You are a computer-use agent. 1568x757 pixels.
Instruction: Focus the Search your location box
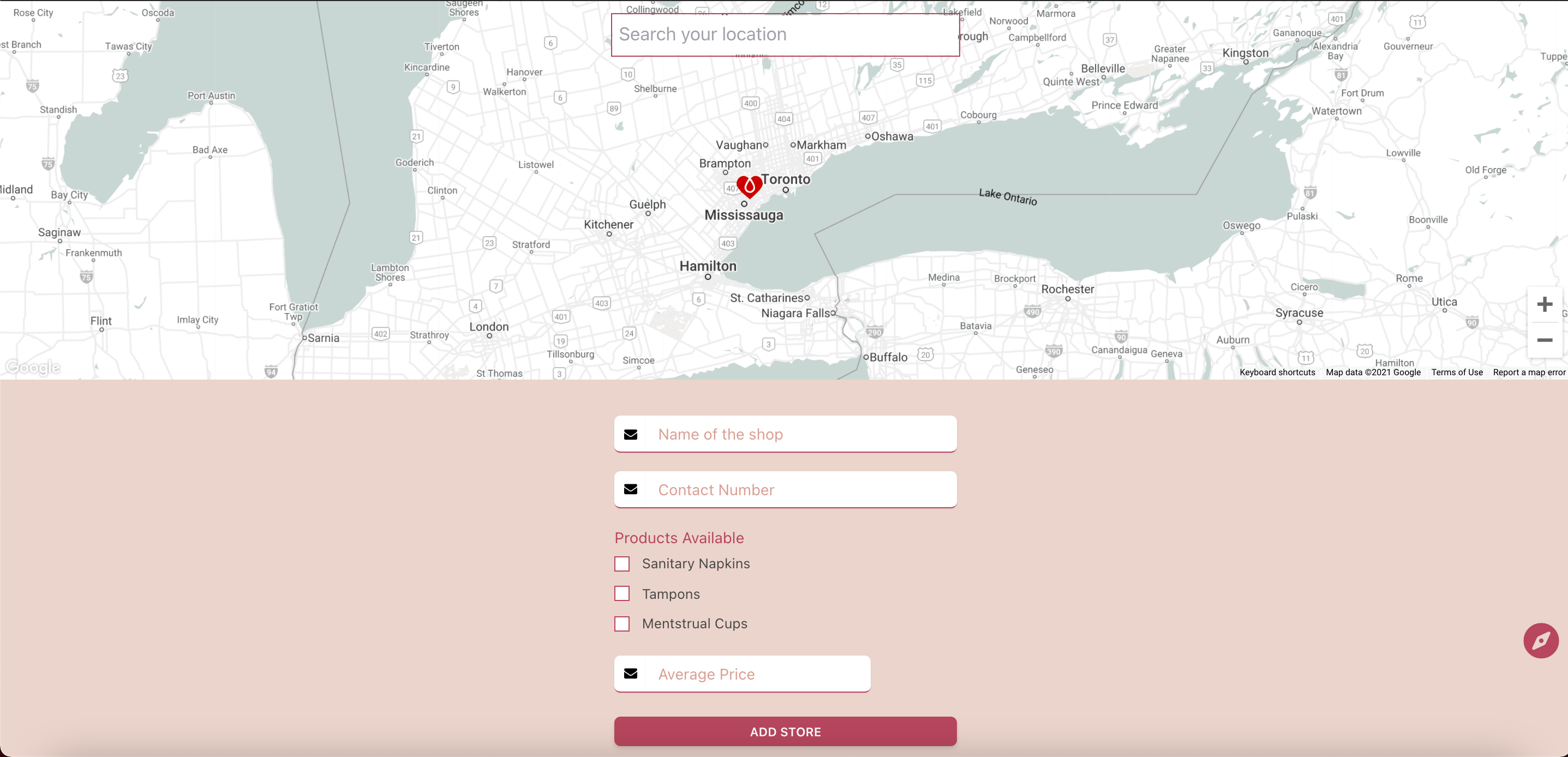tap(785, 35)
